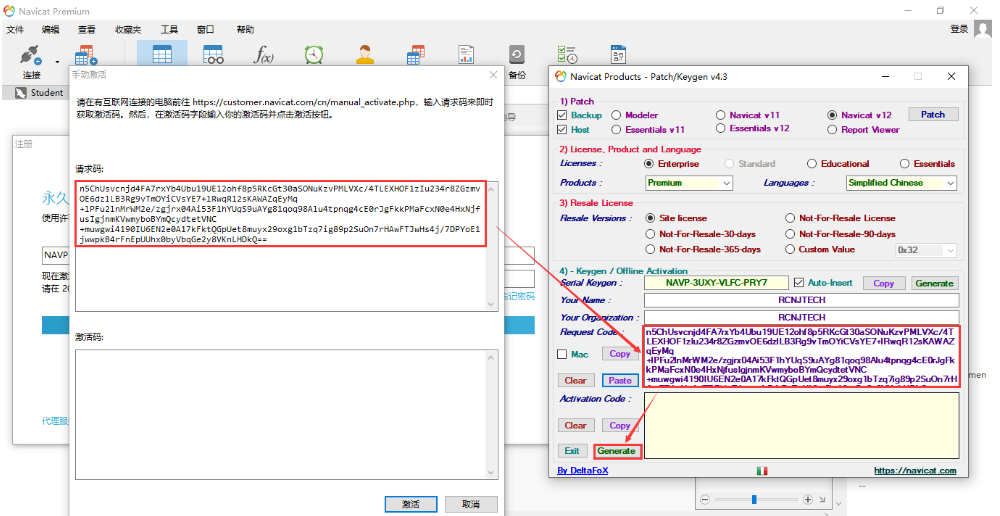Select the Site license radio button
Viewport: 1000px width, 516px height.
[651, 218]
